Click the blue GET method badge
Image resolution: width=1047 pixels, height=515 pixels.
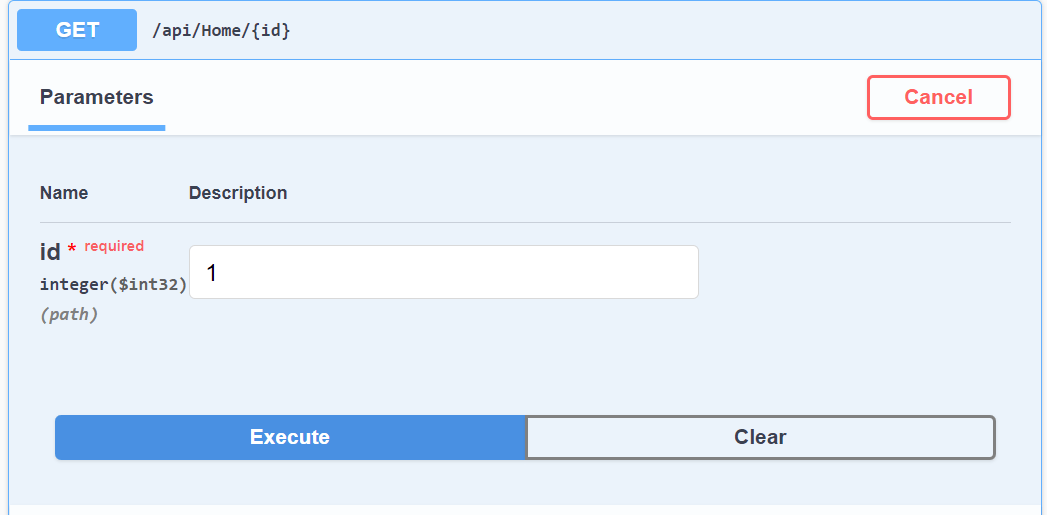click(x=77, y=30)
